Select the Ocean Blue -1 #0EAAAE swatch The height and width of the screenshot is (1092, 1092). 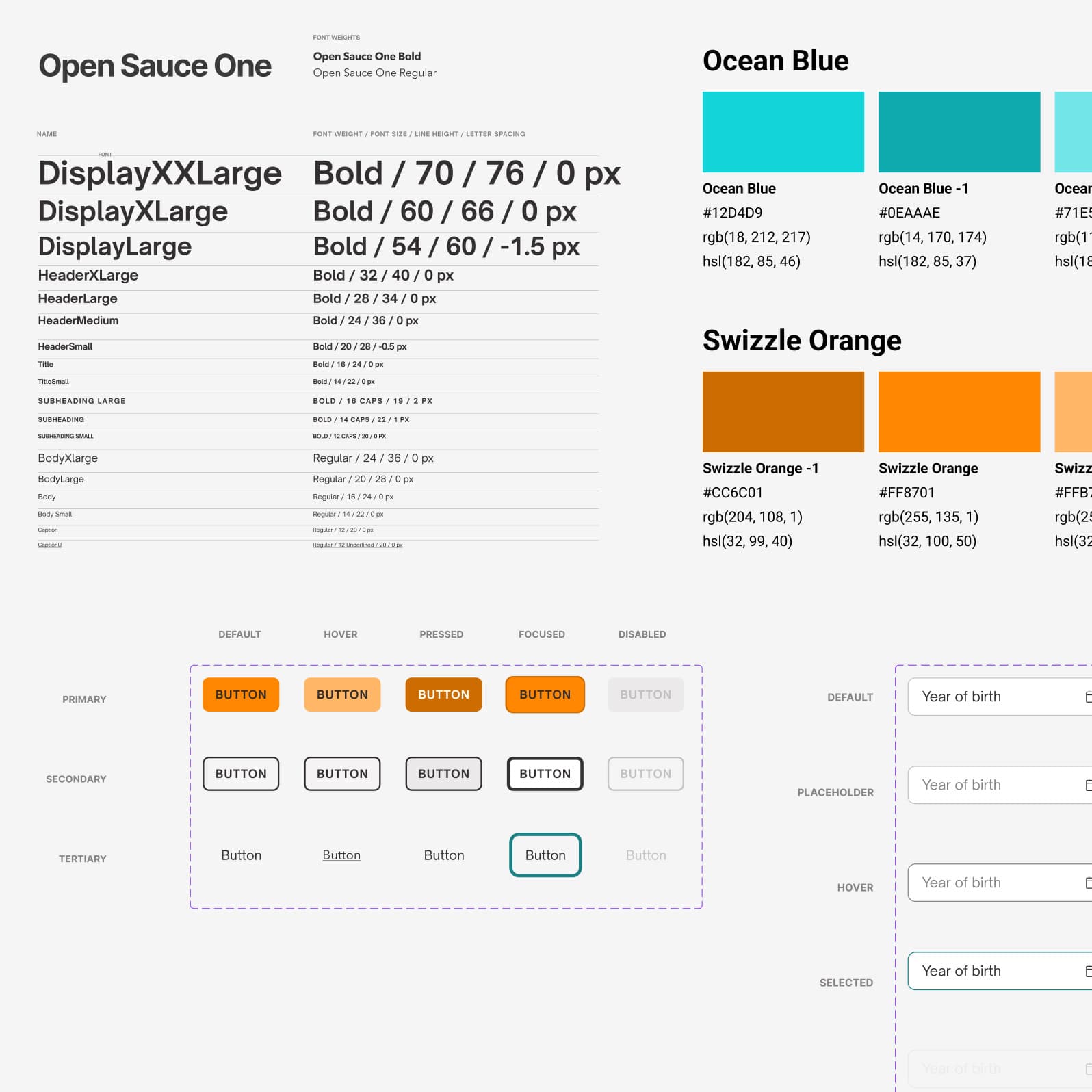pyautogui.click(x=959, y=132)
